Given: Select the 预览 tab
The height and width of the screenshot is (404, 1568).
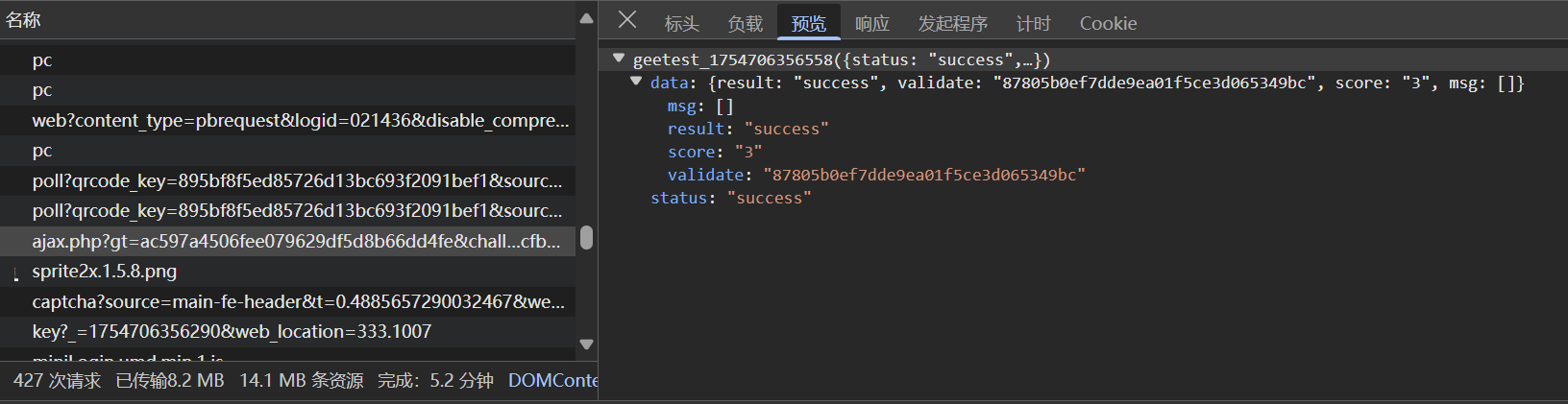Looking at the screenshot, I should click(808, 24).
